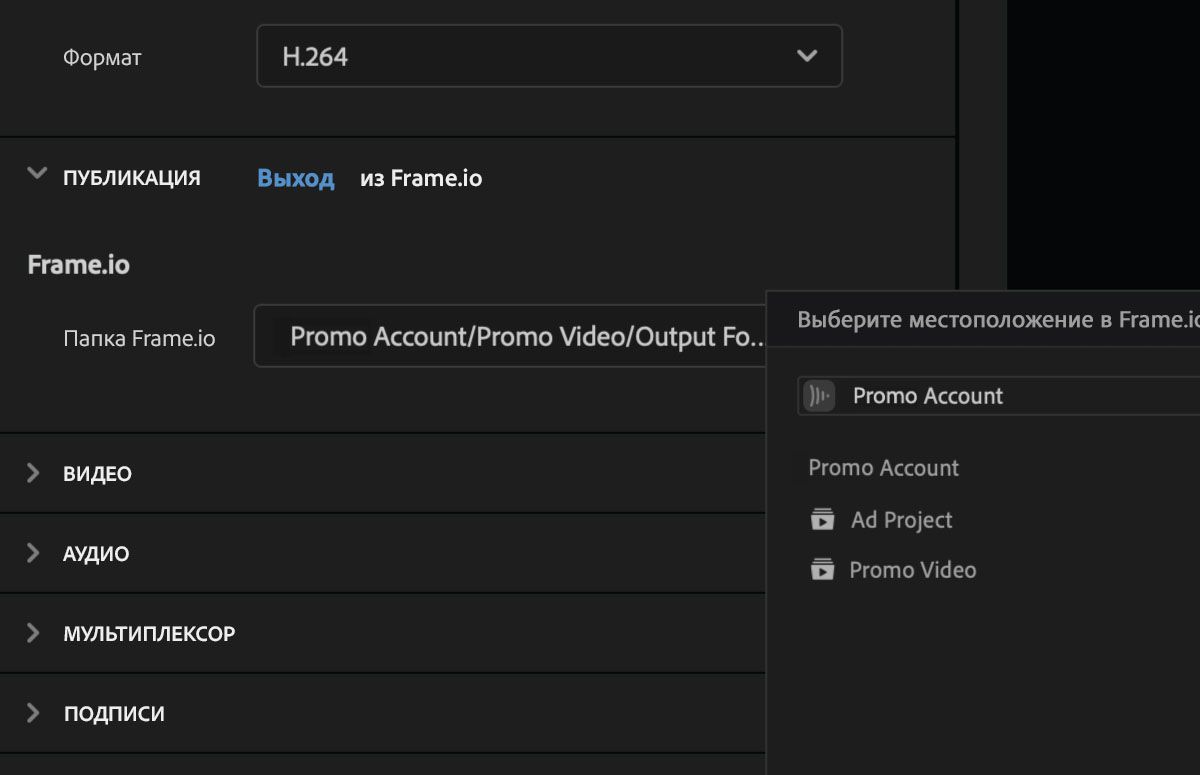Click the МУЛЬТИПЛЕКСОР section label

click(149, 634)
